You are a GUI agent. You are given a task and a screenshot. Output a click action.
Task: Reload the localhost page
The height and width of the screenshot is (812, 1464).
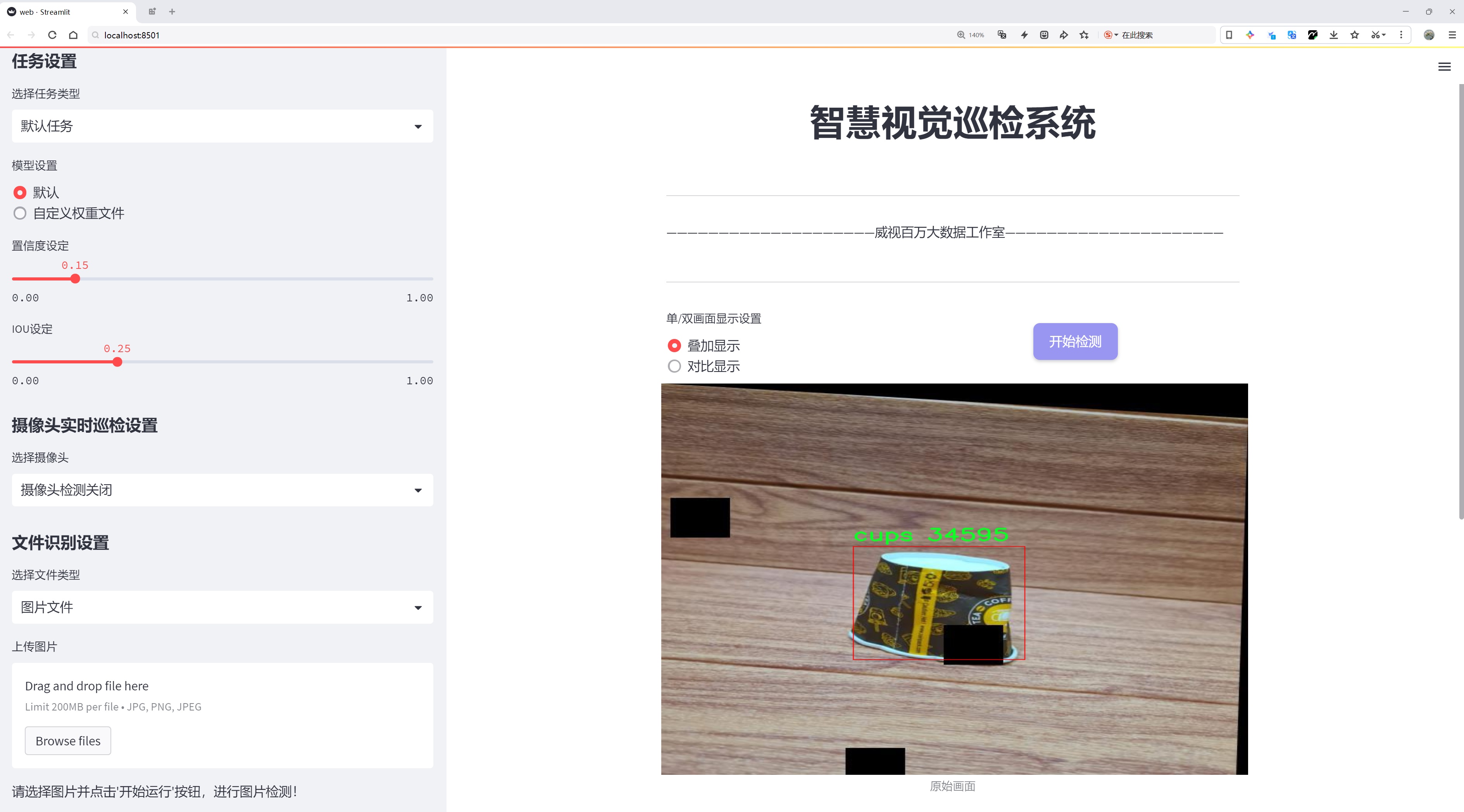(x=52, y=35)
